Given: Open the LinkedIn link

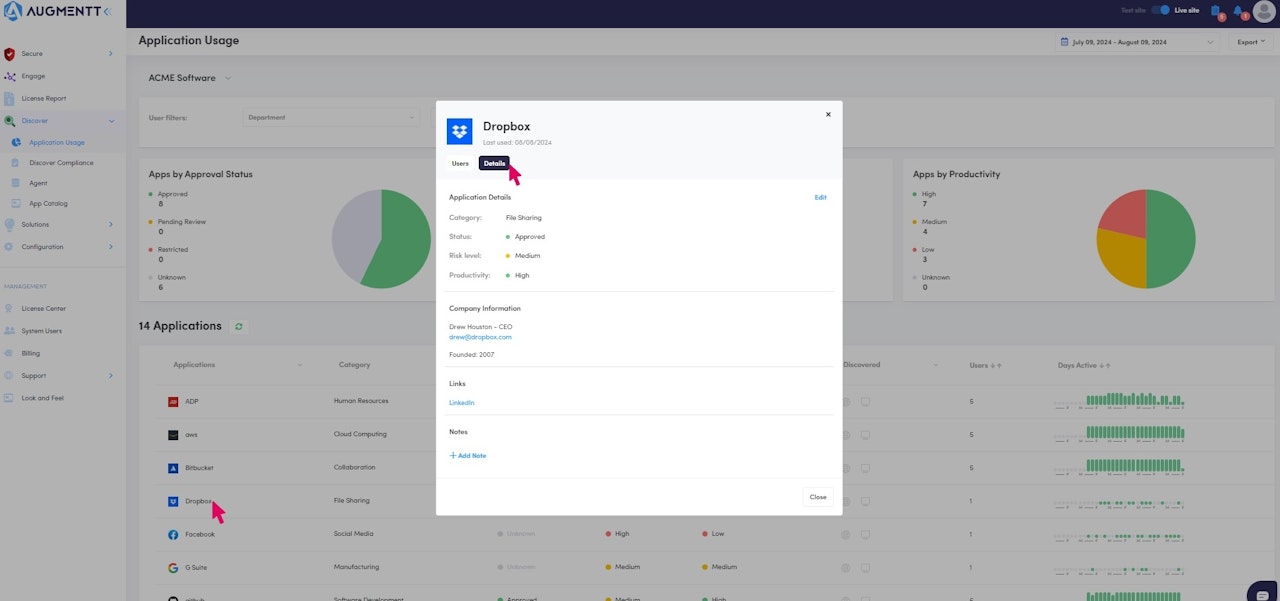Looking at the screenshot, I should point(461,403).
